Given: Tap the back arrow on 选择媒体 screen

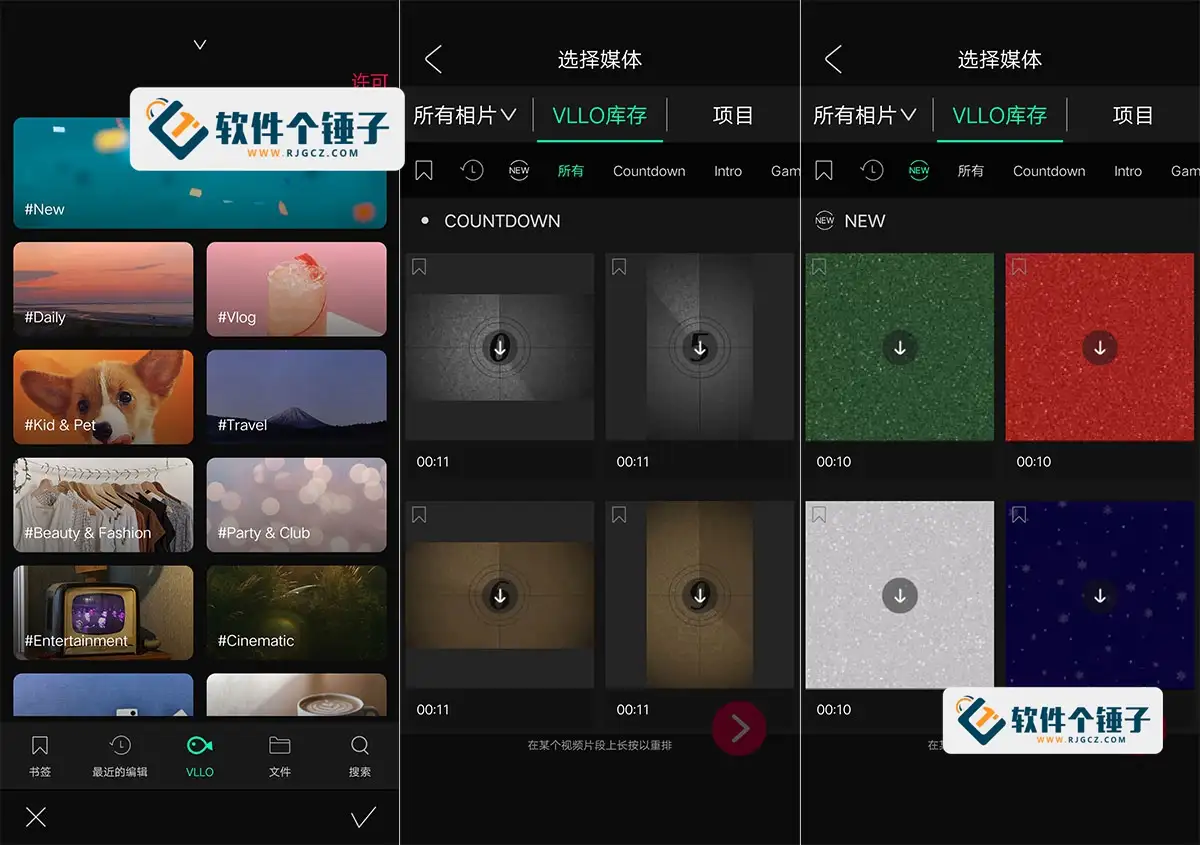Looking at the screenshot, I should coord(432,59).
